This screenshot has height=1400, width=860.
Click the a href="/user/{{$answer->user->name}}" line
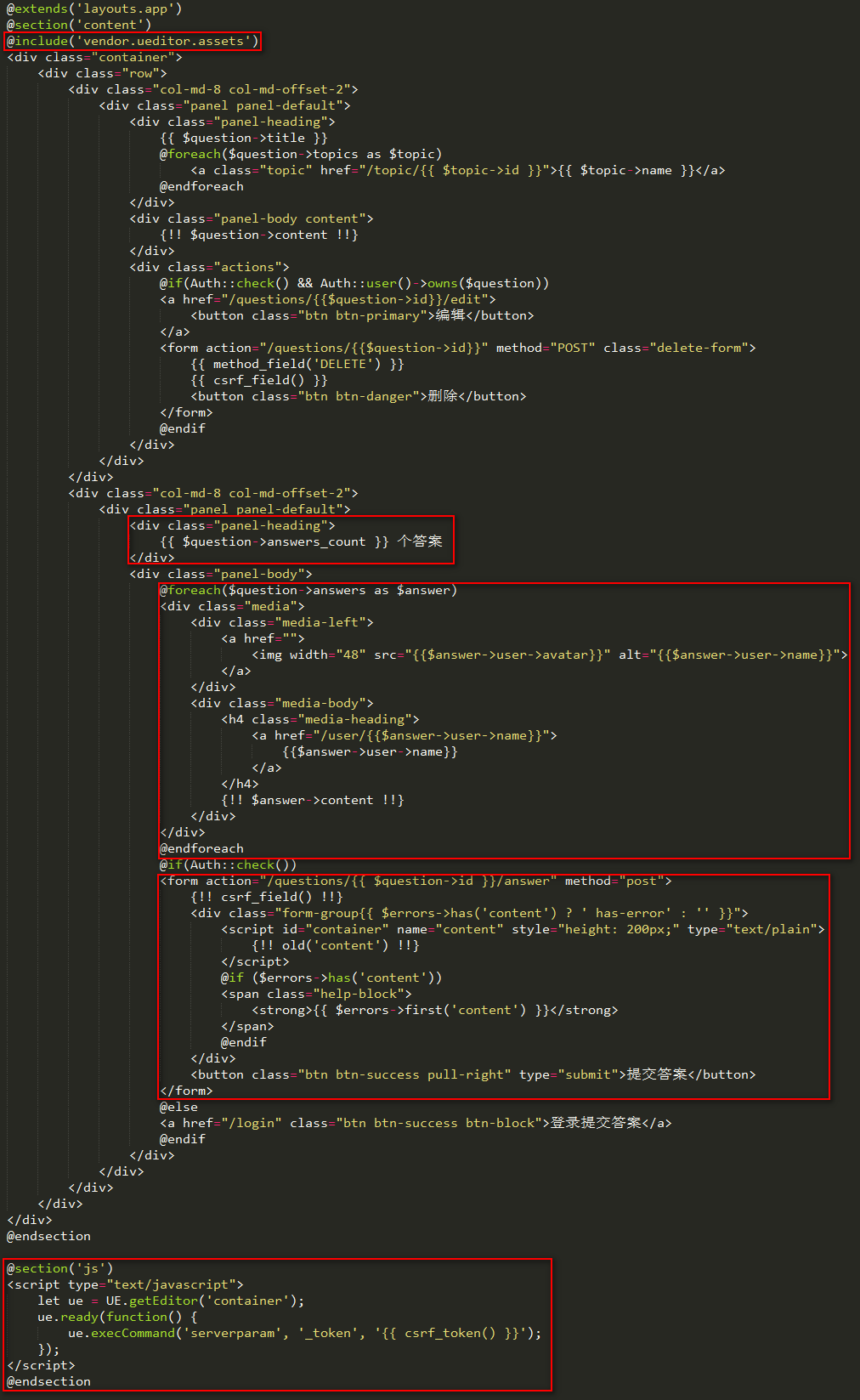point(405,735)
